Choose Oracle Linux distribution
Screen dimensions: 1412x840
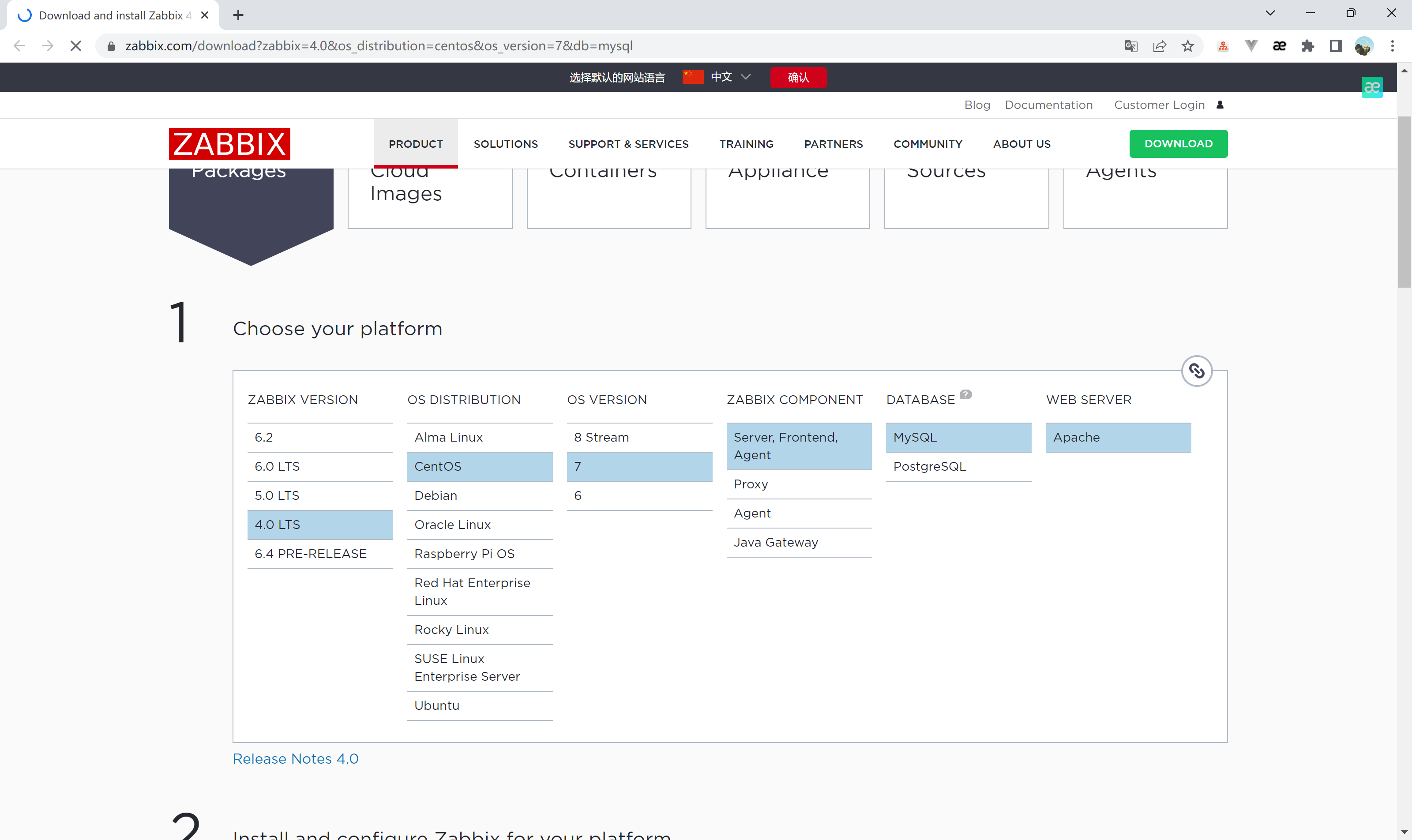tap(480, 525)
